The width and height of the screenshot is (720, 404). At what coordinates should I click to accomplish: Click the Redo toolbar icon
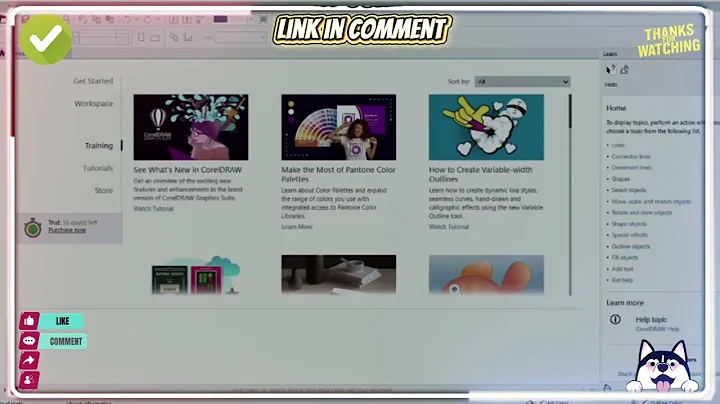pyautogui.click(x=147, y=19)
